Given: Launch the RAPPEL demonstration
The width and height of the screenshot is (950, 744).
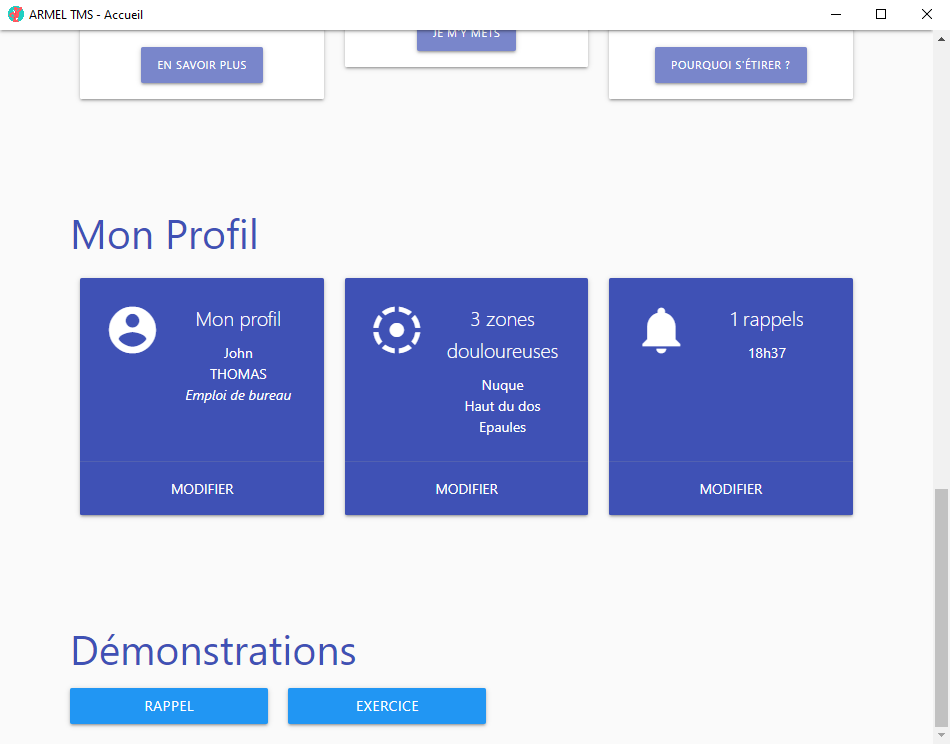Looking at the screenshot, I should click(x=169, y=706).
